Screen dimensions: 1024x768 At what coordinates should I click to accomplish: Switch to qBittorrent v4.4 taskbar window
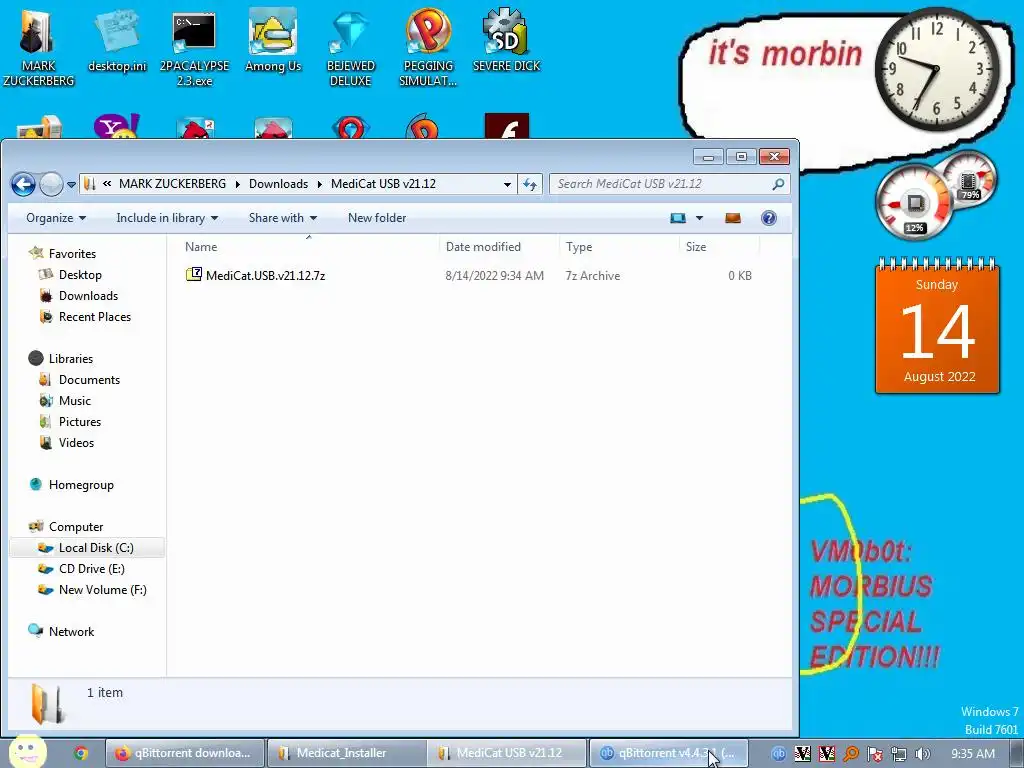point(669,753)
